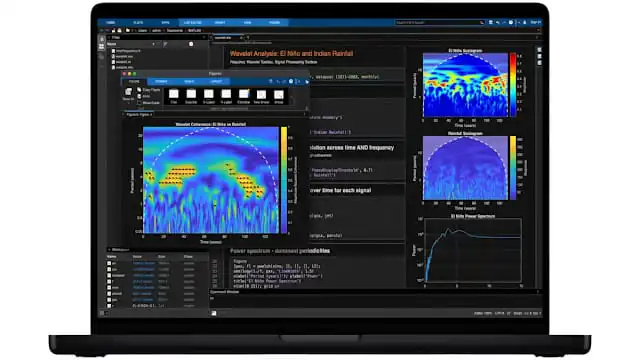Switch to the HOME tab

click(111, 22)
